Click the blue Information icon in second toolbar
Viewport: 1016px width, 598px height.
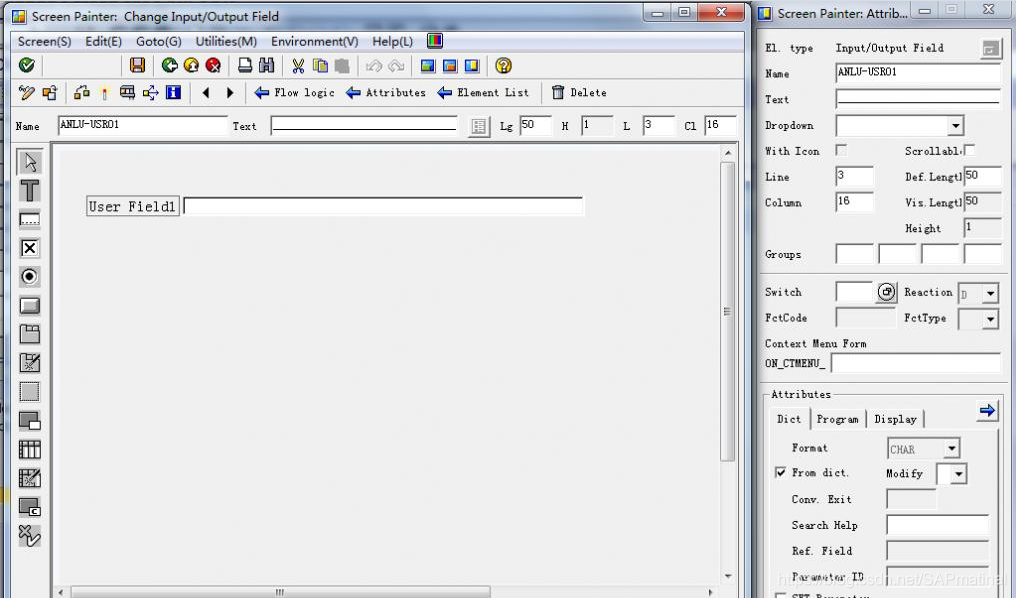point(174,93)
